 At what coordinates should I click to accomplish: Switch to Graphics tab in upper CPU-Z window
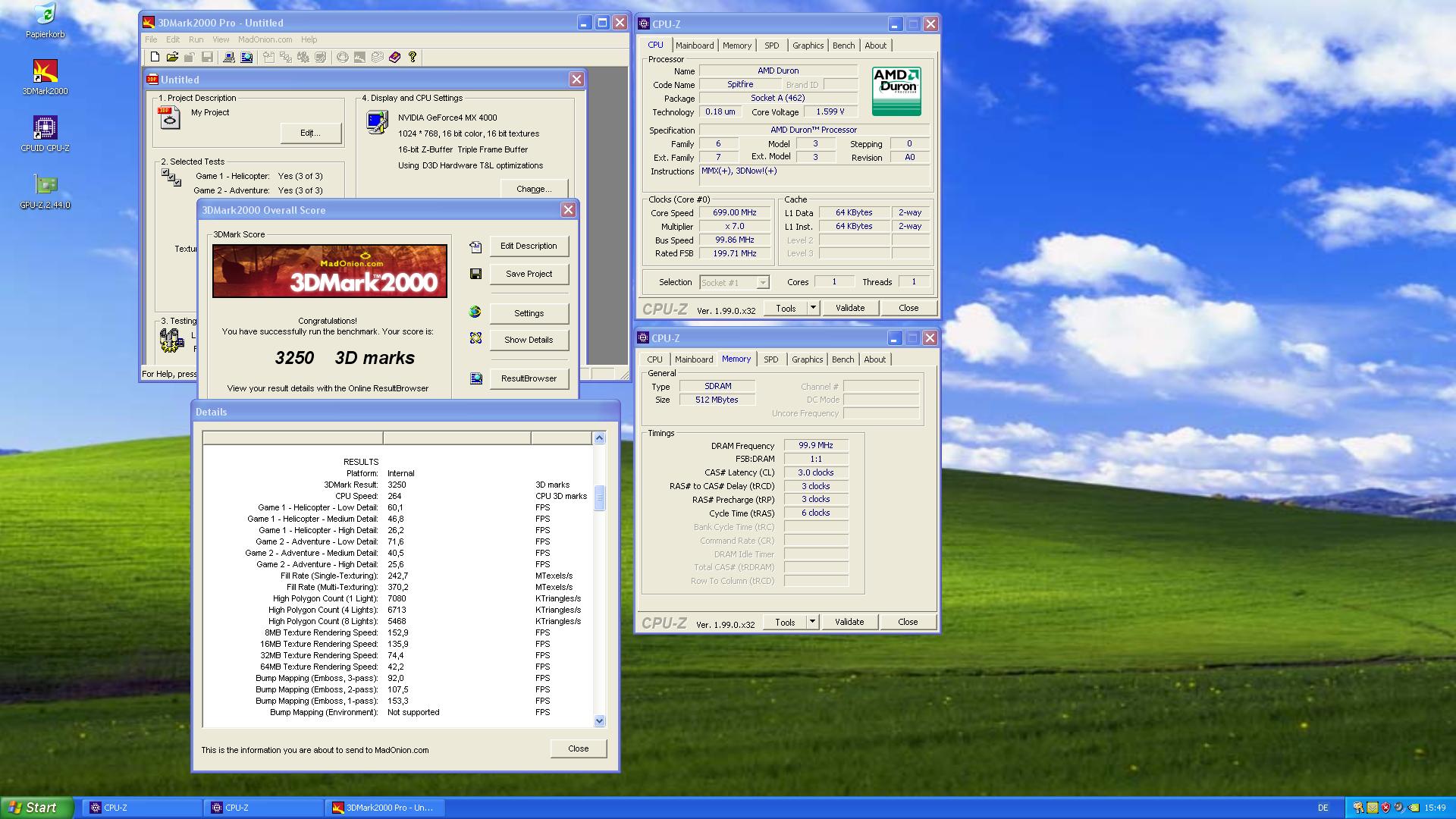coord(808,45)
